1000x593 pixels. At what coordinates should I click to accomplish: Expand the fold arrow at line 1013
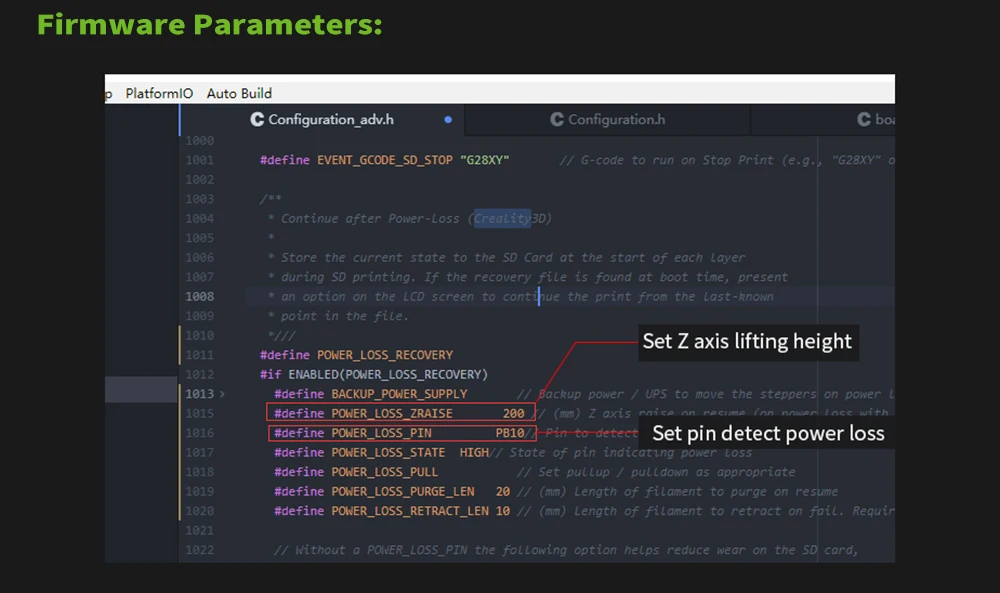click(x=222, y=394)
